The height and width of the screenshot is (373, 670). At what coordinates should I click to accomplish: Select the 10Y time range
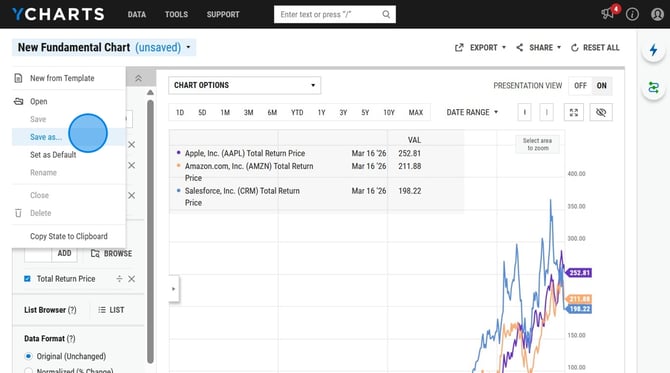pyautogui.click(x=389, y=112)
